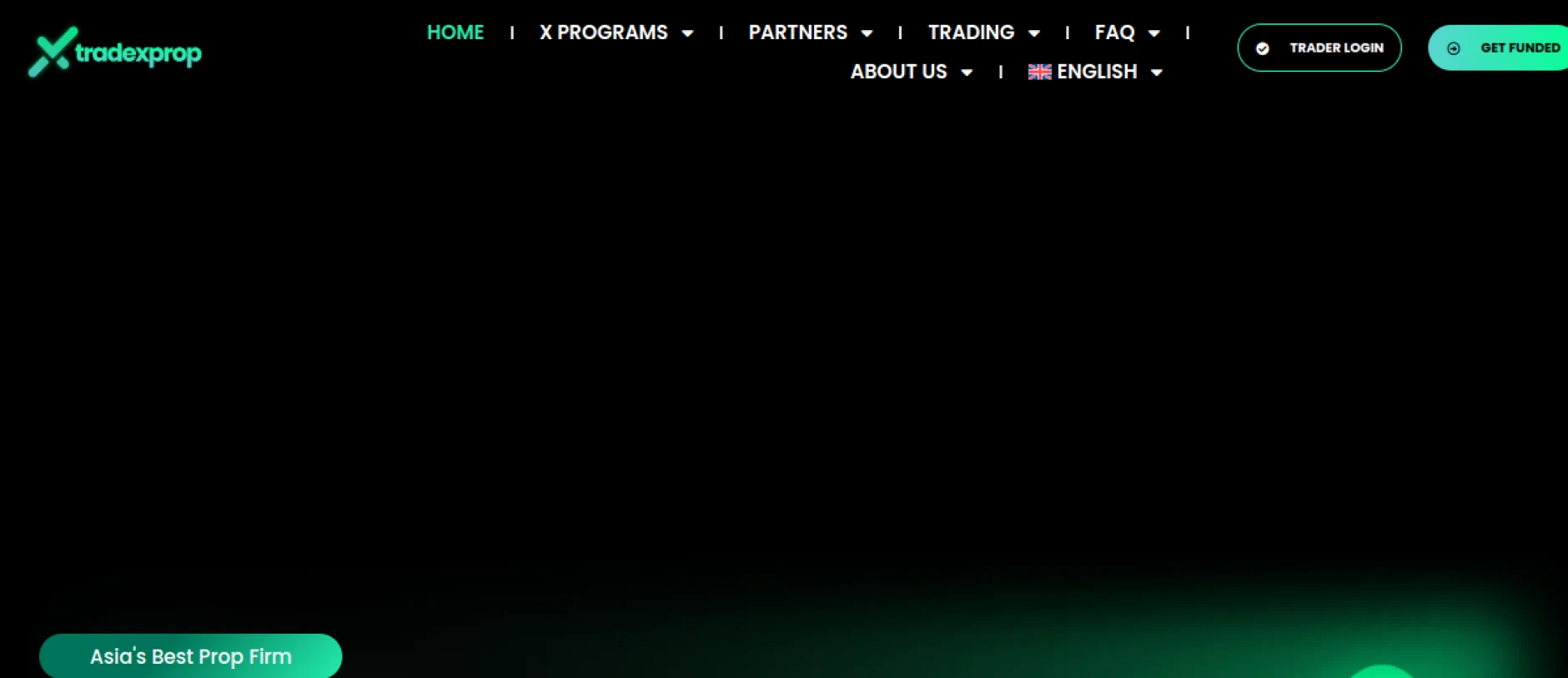Click the GET FUNDED button
Viewport: 1568px width, 678px height.
[x=1499, y=48]
